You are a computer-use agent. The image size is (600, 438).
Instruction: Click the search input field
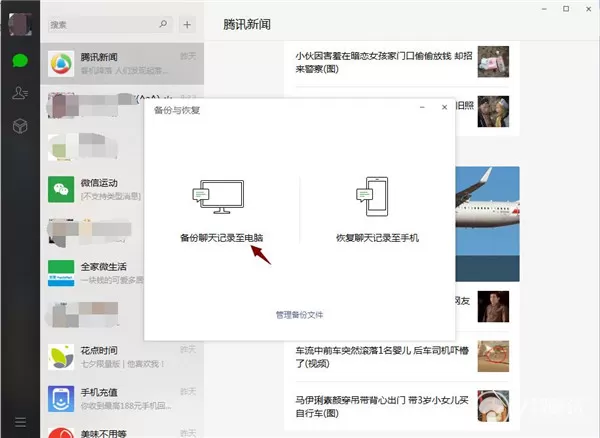coord(110,25)
